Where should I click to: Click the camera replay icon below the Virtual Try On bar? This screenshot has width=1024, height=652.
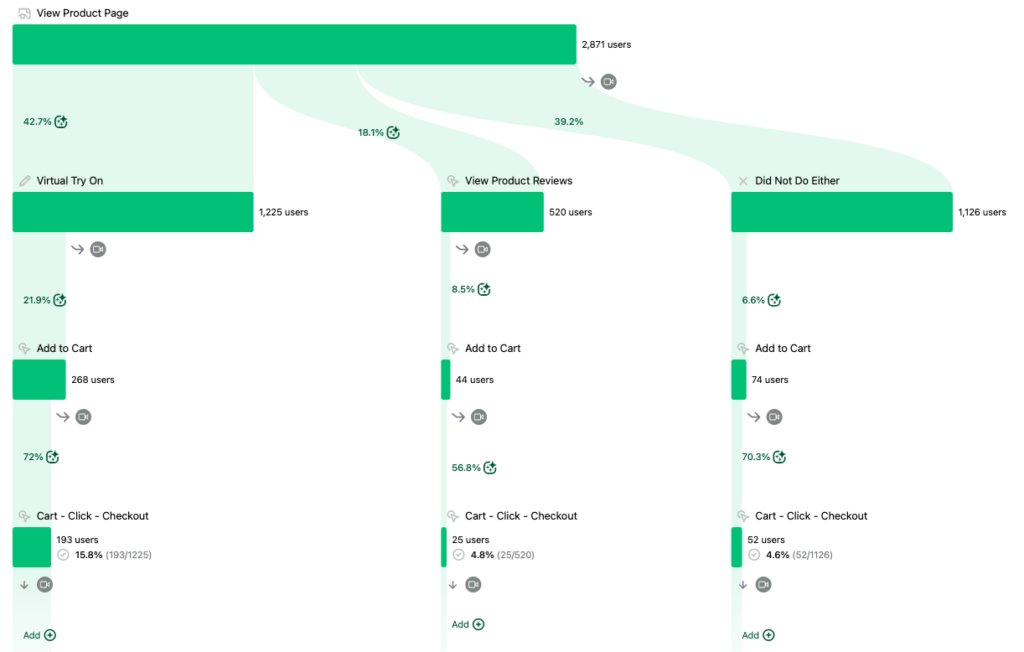(97, 249)
